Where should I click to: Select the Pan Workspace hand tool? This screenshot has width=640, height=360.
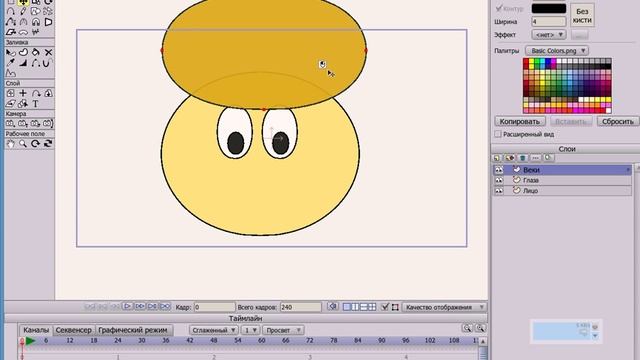point(11,144)
